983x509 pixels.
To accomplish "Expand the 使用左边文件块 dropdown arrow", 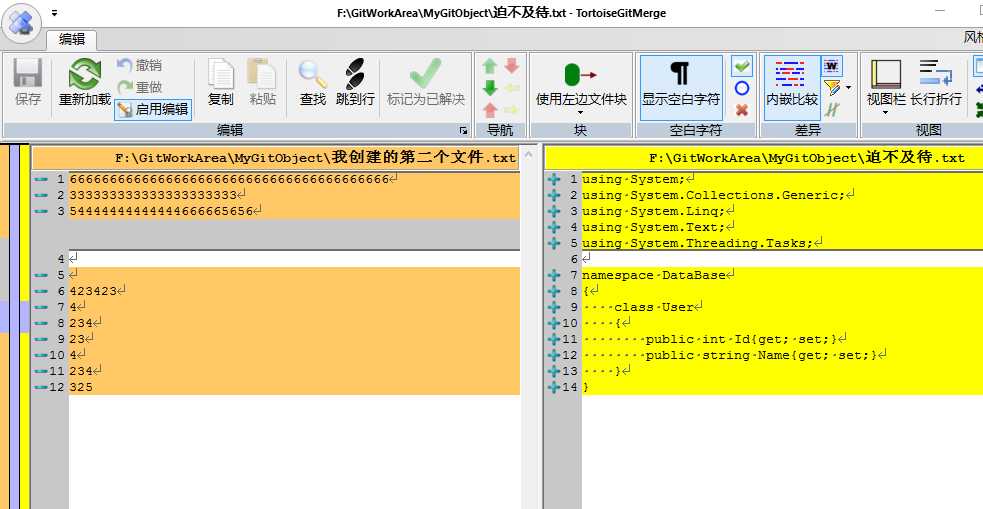I will click(x=580, y=113).
